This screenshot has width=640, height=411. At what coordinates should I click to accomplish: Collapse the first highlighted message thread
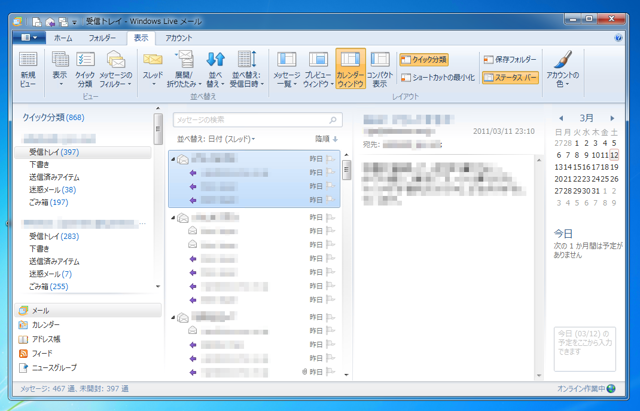click(173, 159)
